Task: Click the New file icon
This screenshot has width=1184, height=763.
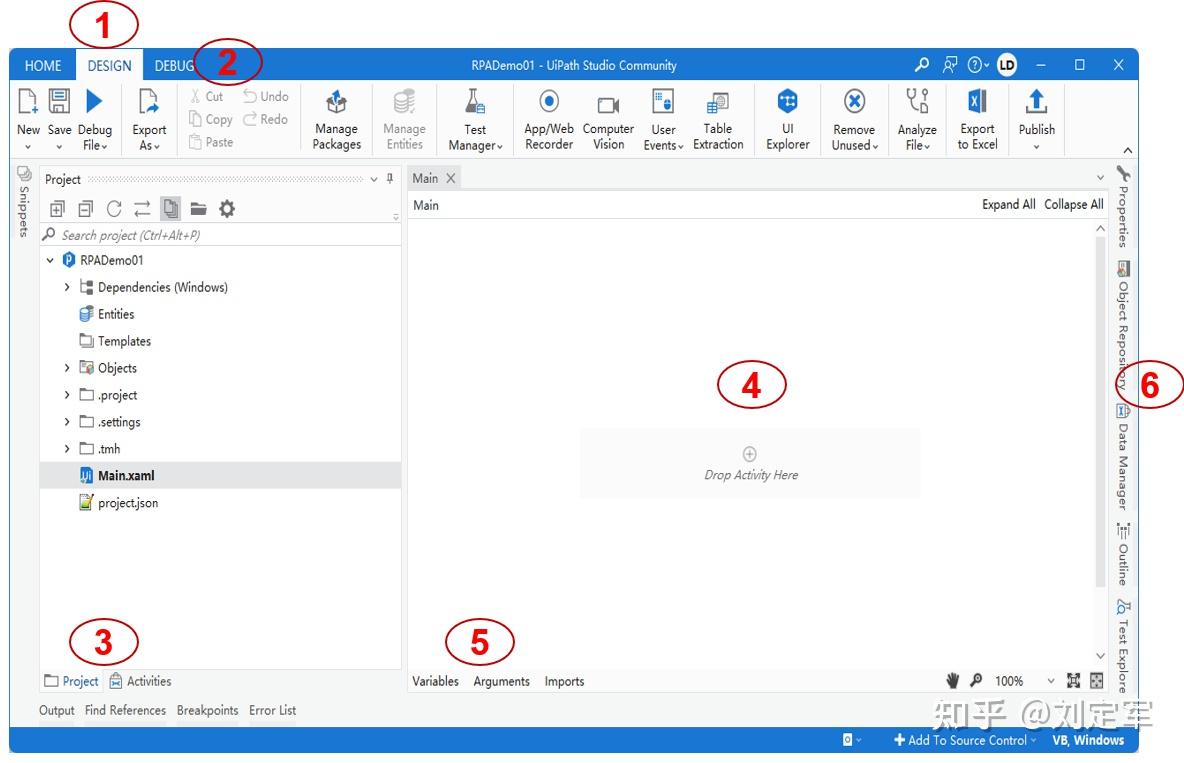Action: click(x=28, y=101)
